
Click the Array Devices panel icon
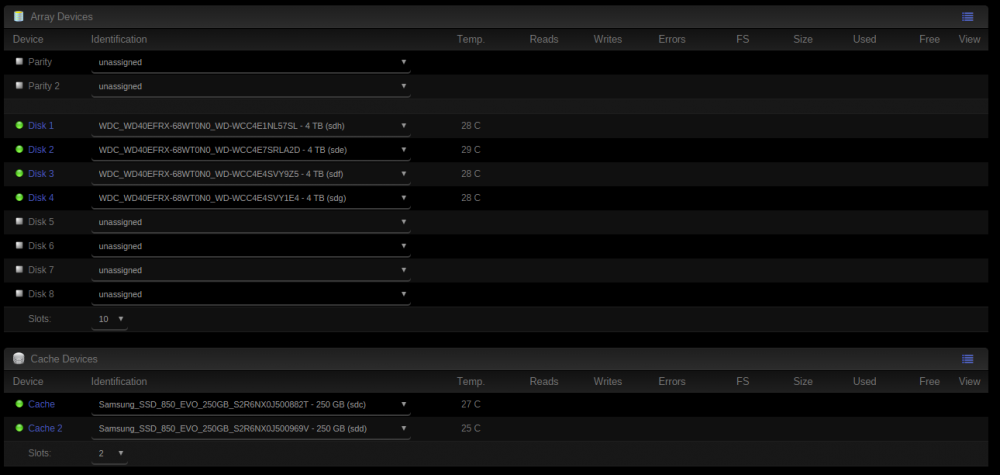pyautogui.click(x=18, y=17)
